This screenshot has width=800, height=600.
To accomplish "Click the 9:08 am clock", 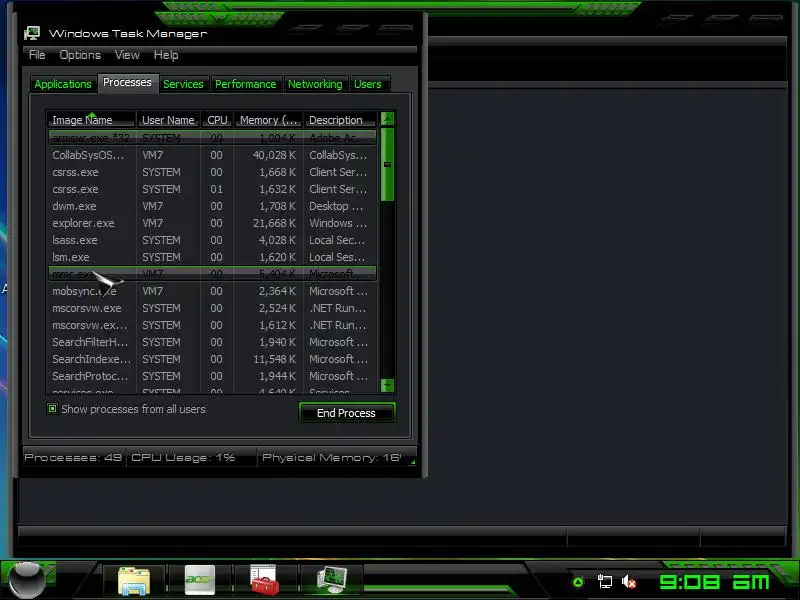I will pos(714,582).
